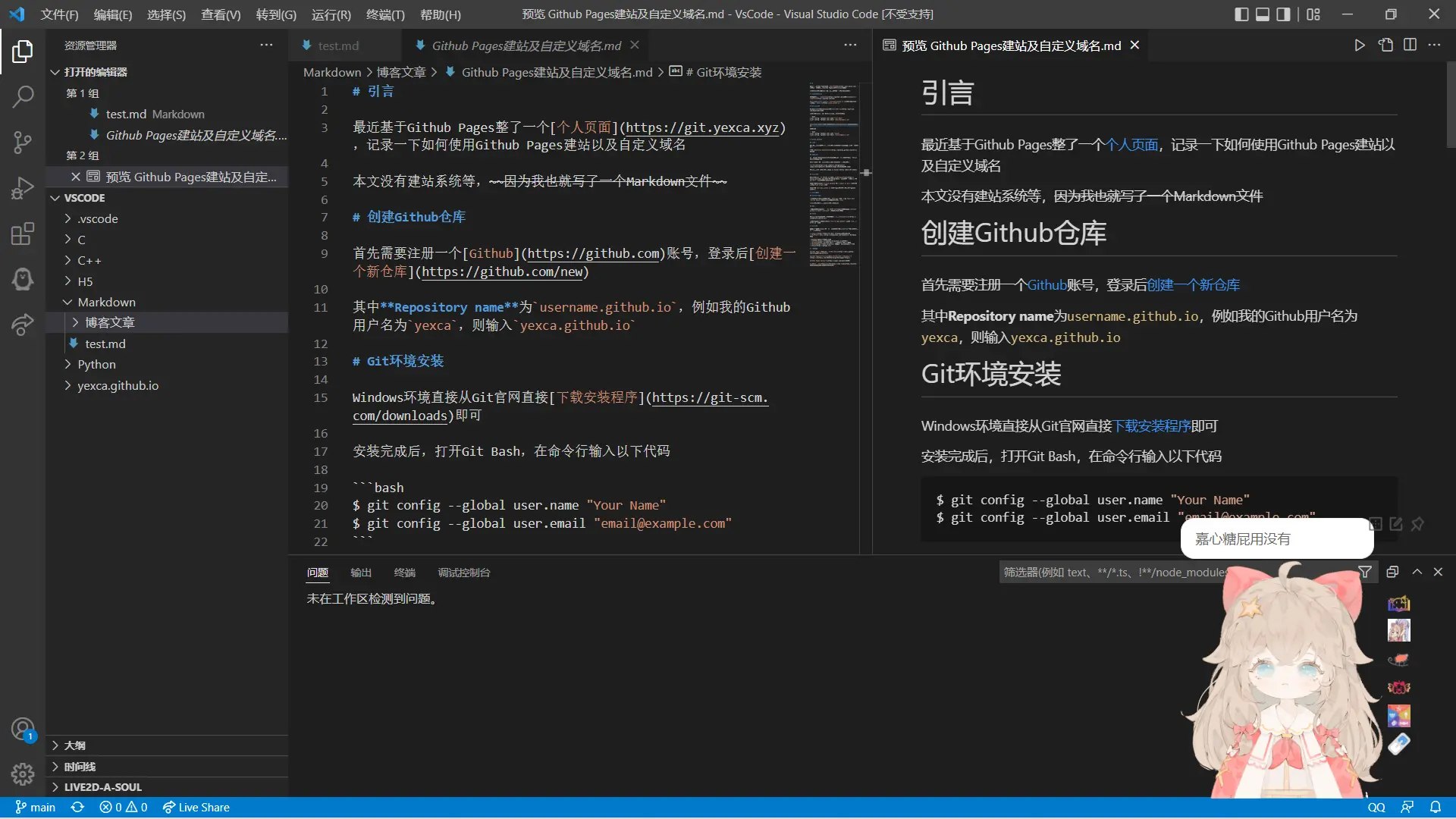This screenshot has height=819, width=1456.
Task: Expand the 时间线 timeline section
Action: click(x=167, y=767)
